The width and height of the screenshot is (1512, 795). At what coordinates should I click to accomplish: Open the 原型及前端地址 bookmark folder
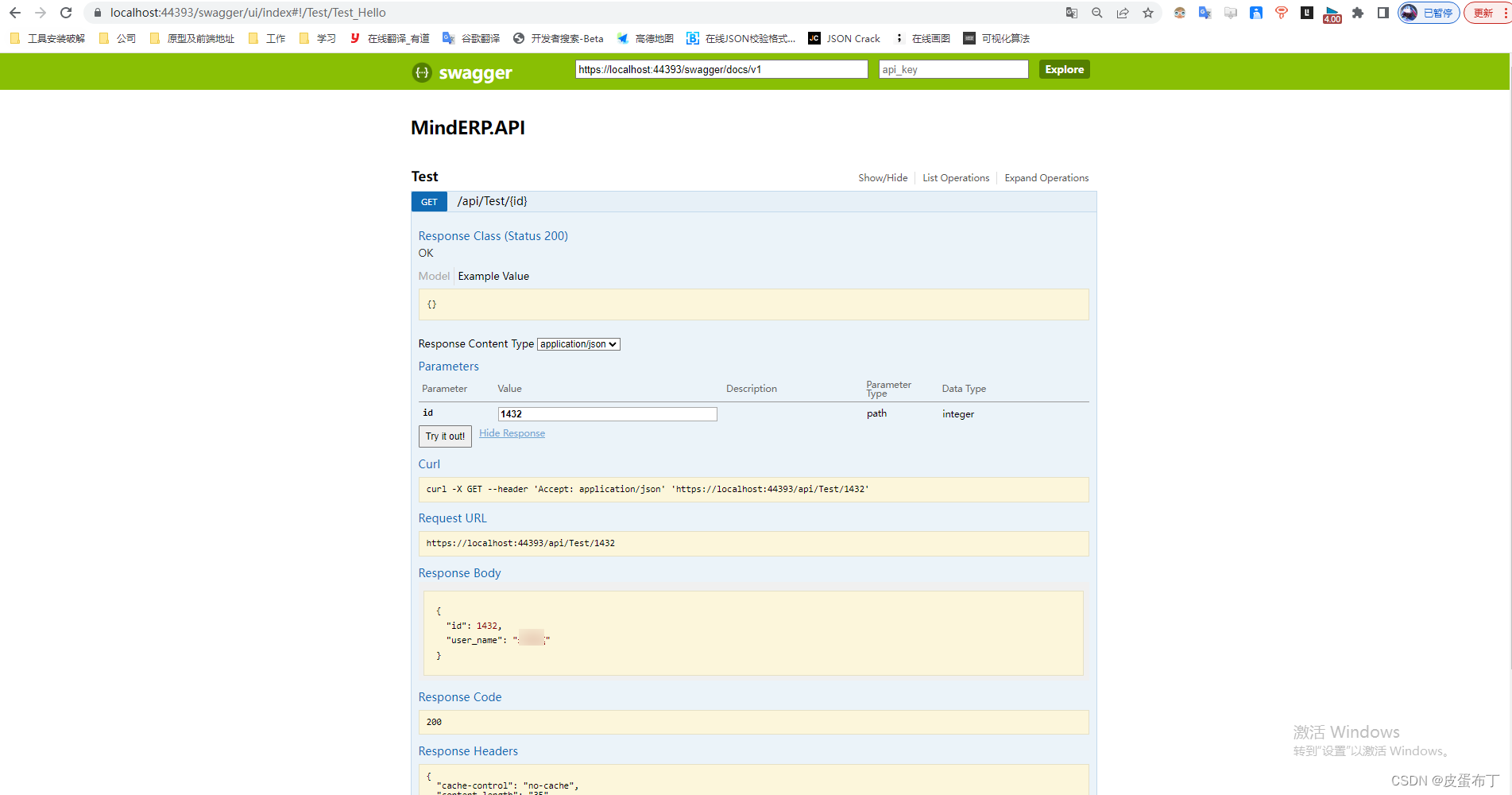click(x=192, y=38)
